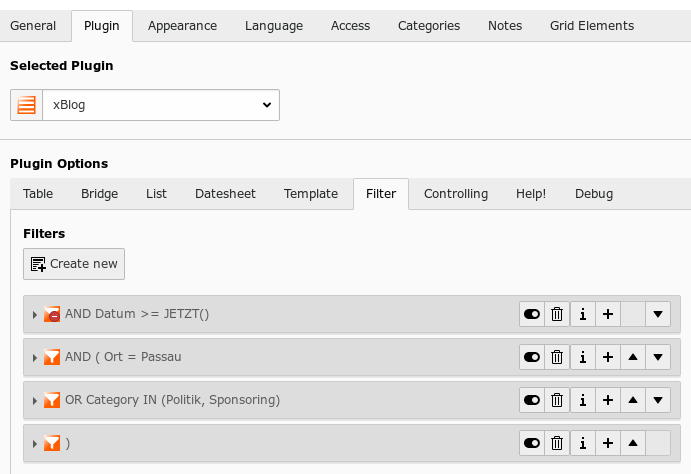Viewport: 691px width, 474px height.
Task: Toggle visibility of the Ort = Passau filter
Action: pos(532,357)
